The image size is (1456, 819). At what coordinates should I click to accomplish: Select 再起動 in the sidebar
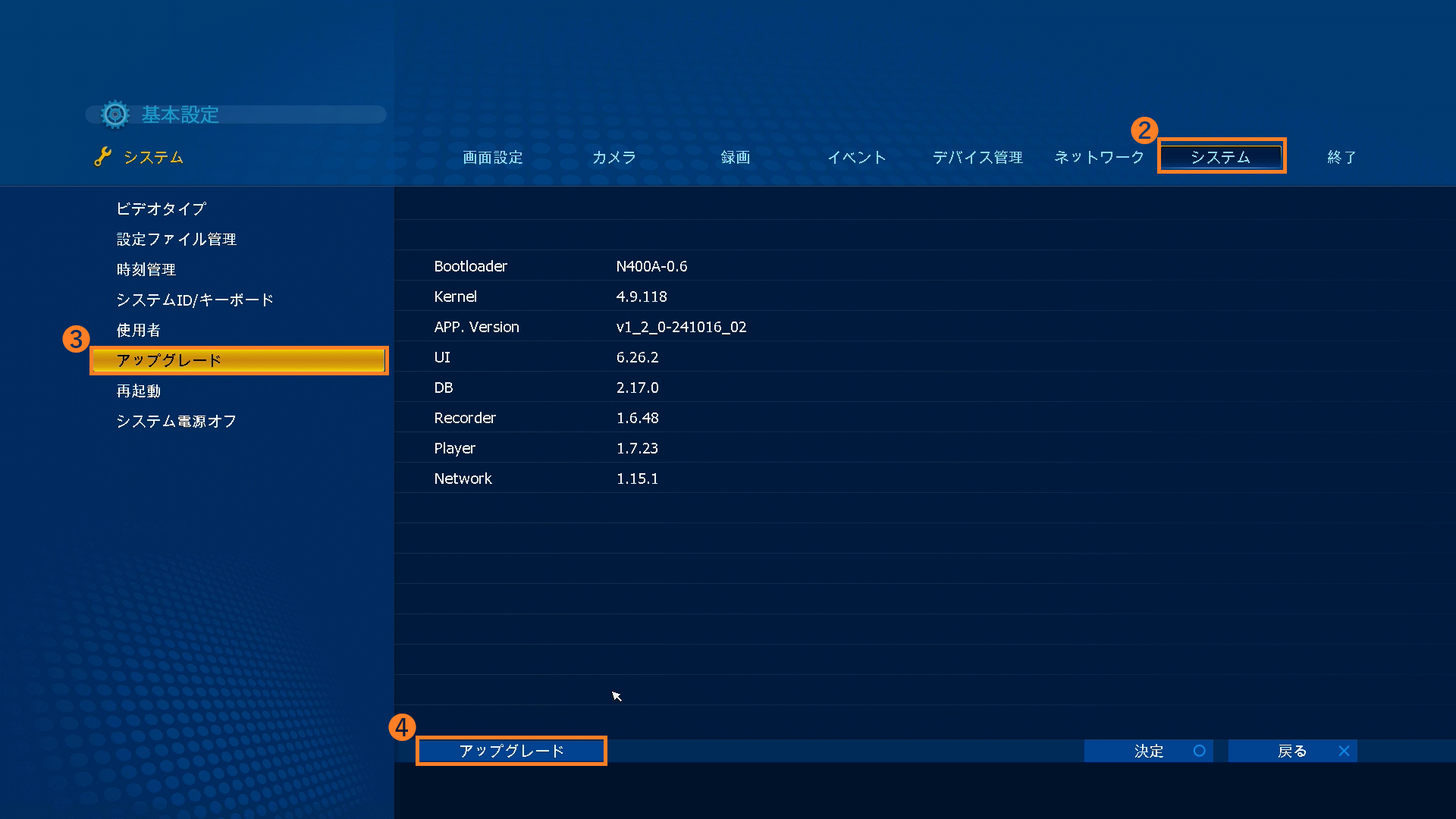click(138, 391)
